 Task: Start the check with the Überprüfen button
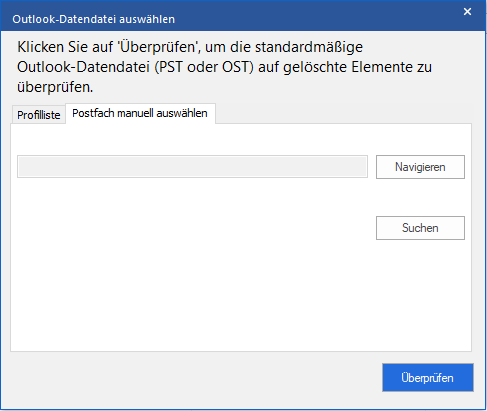click(428, 378)
